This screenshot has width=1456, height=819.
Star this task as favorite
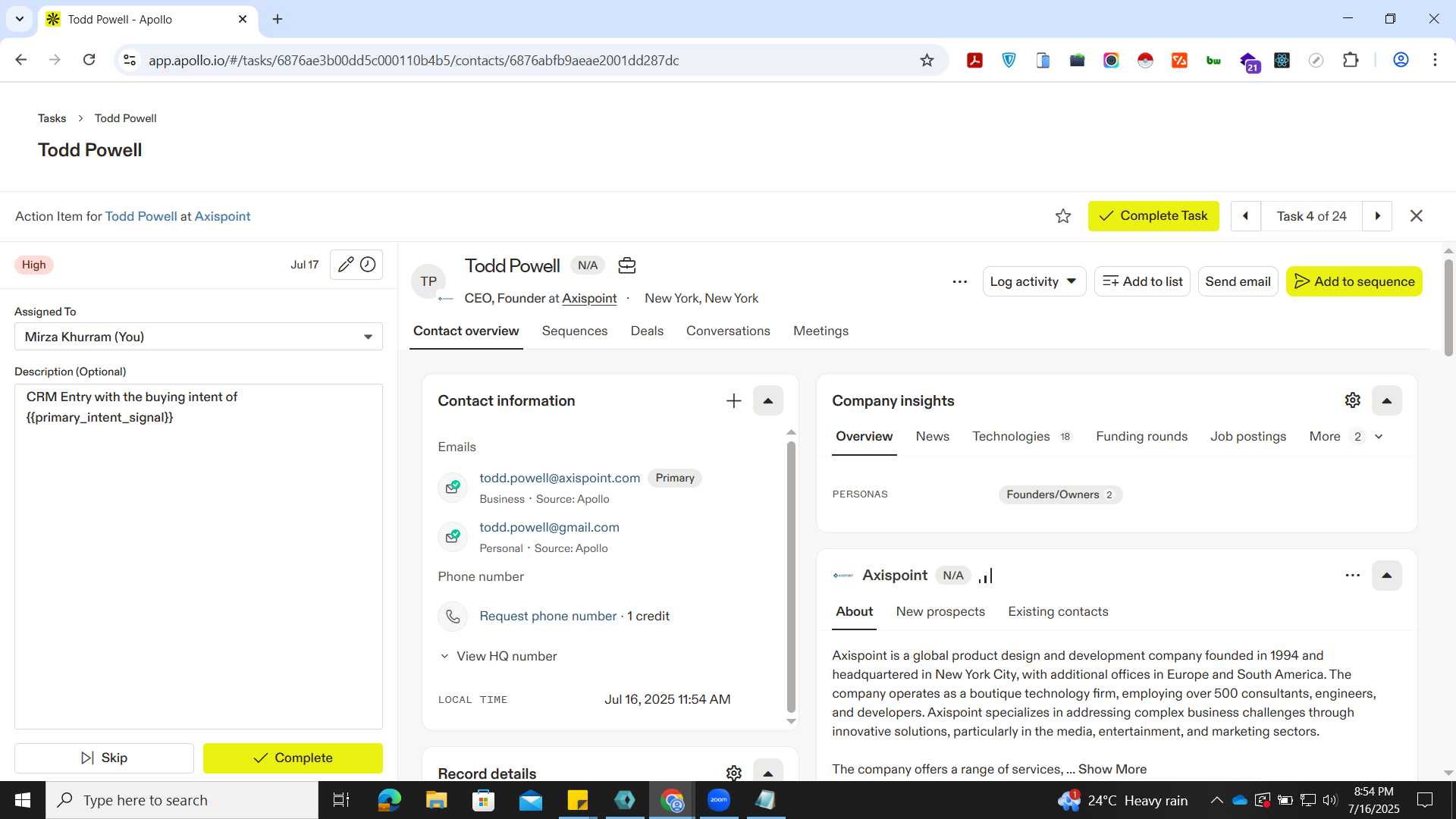tap(1063, 216)
